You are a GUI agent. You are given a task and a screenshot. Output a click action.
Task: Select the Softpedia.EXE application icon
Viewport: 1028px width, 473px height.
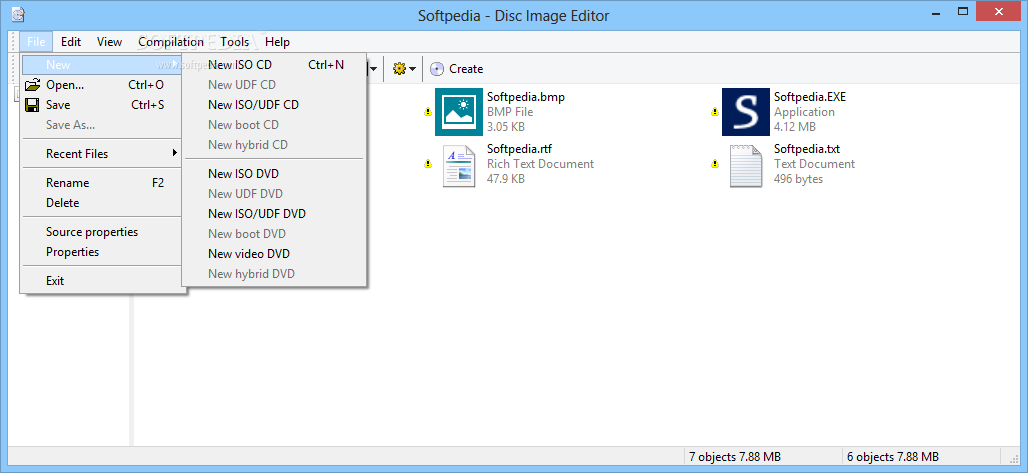(745, 112)
